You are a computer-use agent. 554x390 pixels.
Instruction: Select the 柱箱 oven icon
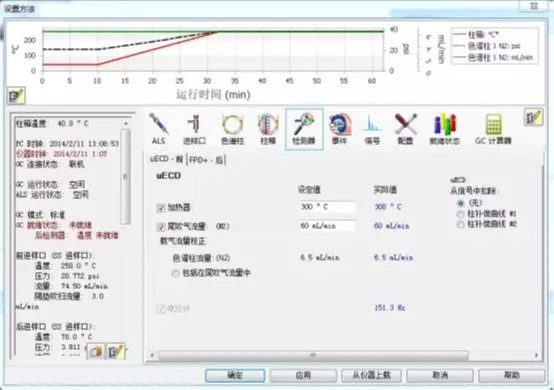tap(268, 129)
